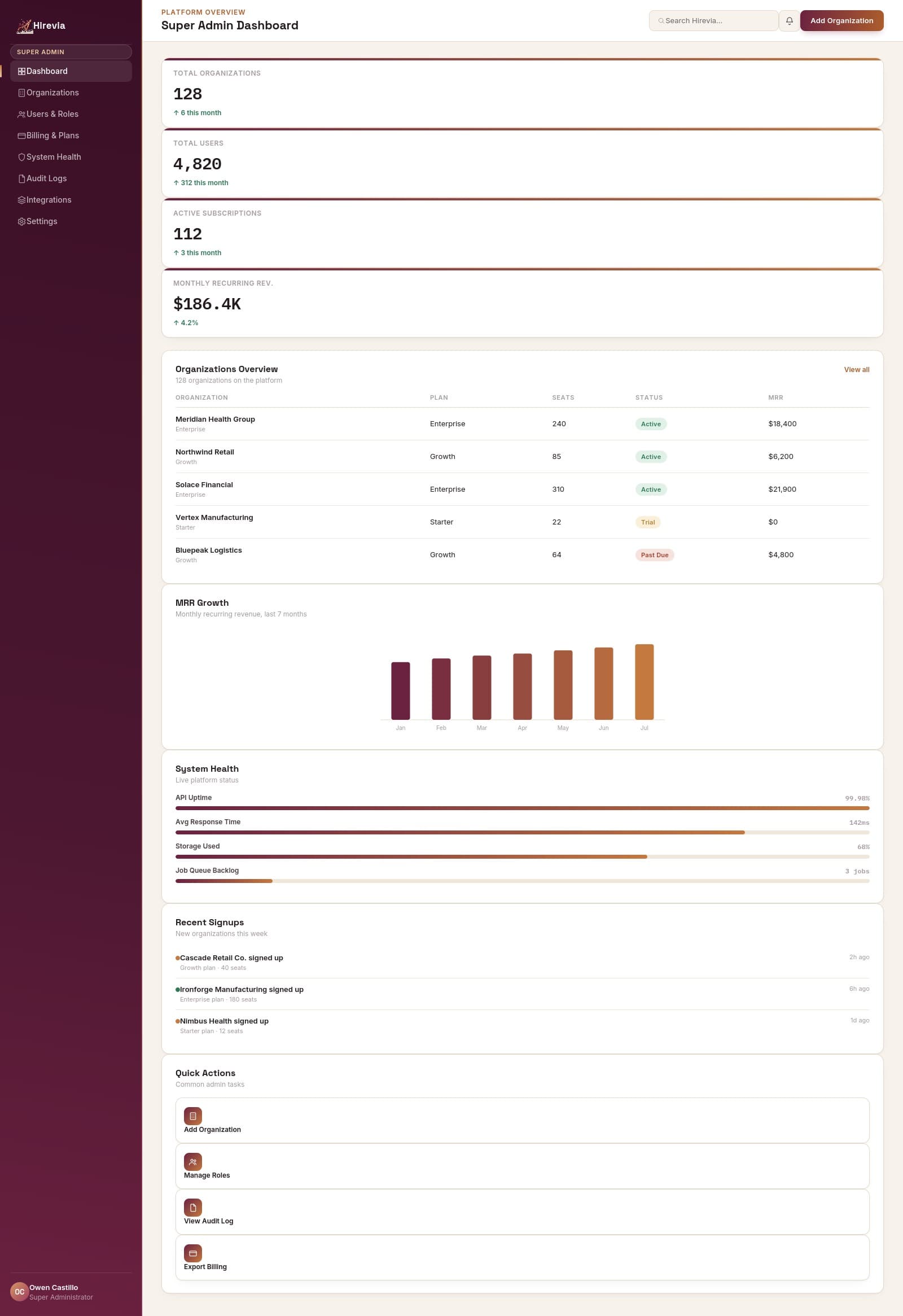Click View all organizations link
The image size is (903, 1316).
click(856, 370)
